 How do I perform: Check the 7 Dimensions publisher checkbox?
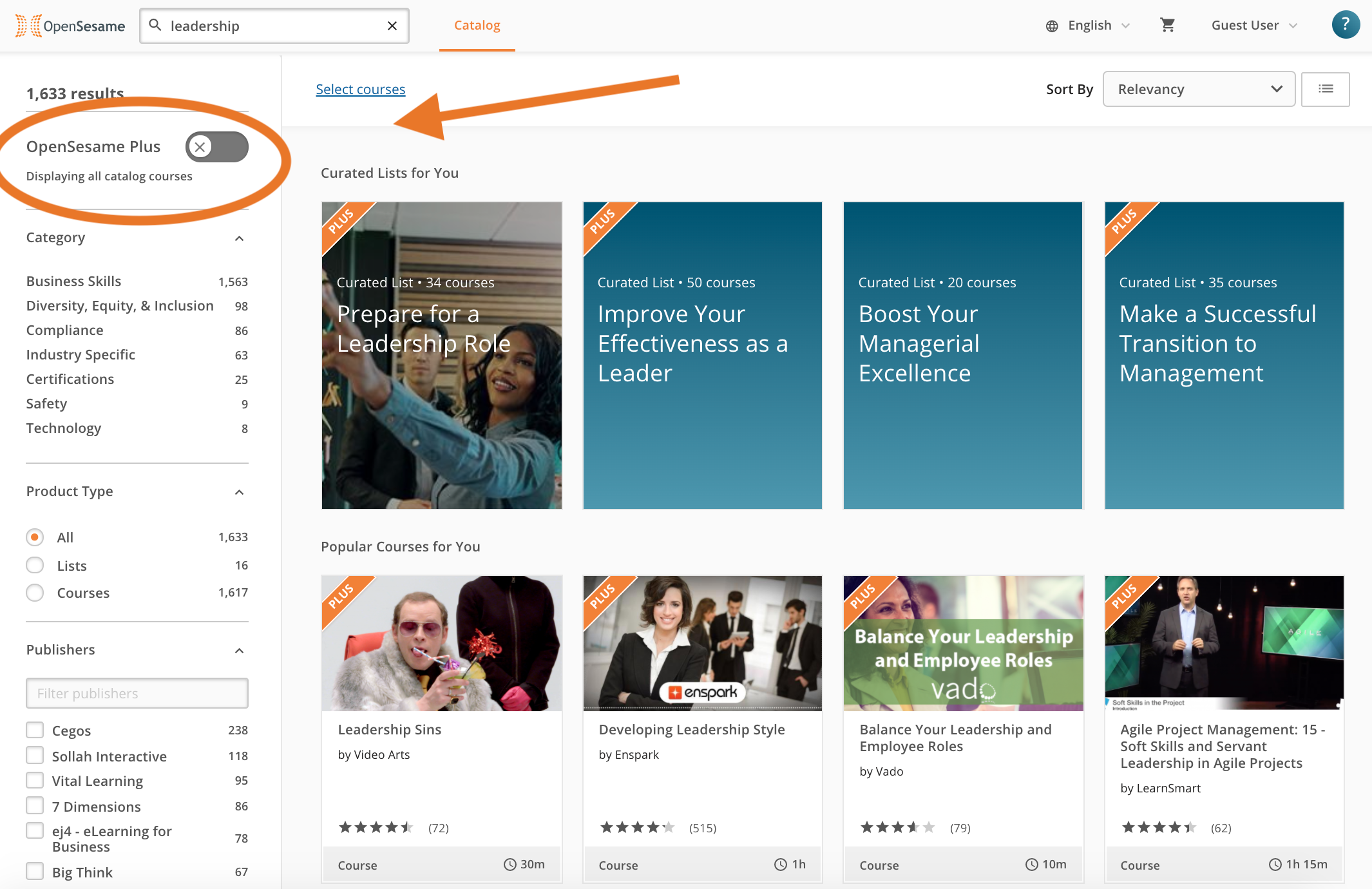(x=35, y=805)
